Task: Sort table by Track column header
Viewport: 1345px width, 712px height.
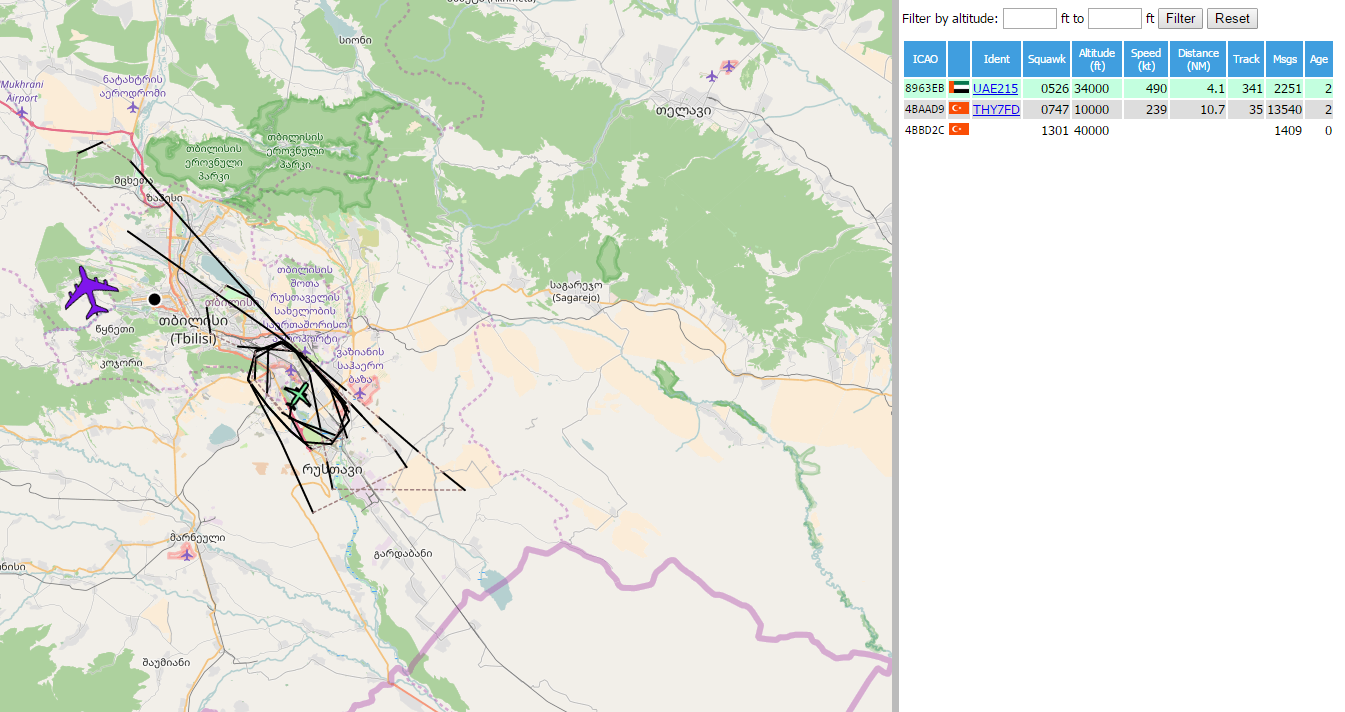Action: click(x=1246, y=59)
